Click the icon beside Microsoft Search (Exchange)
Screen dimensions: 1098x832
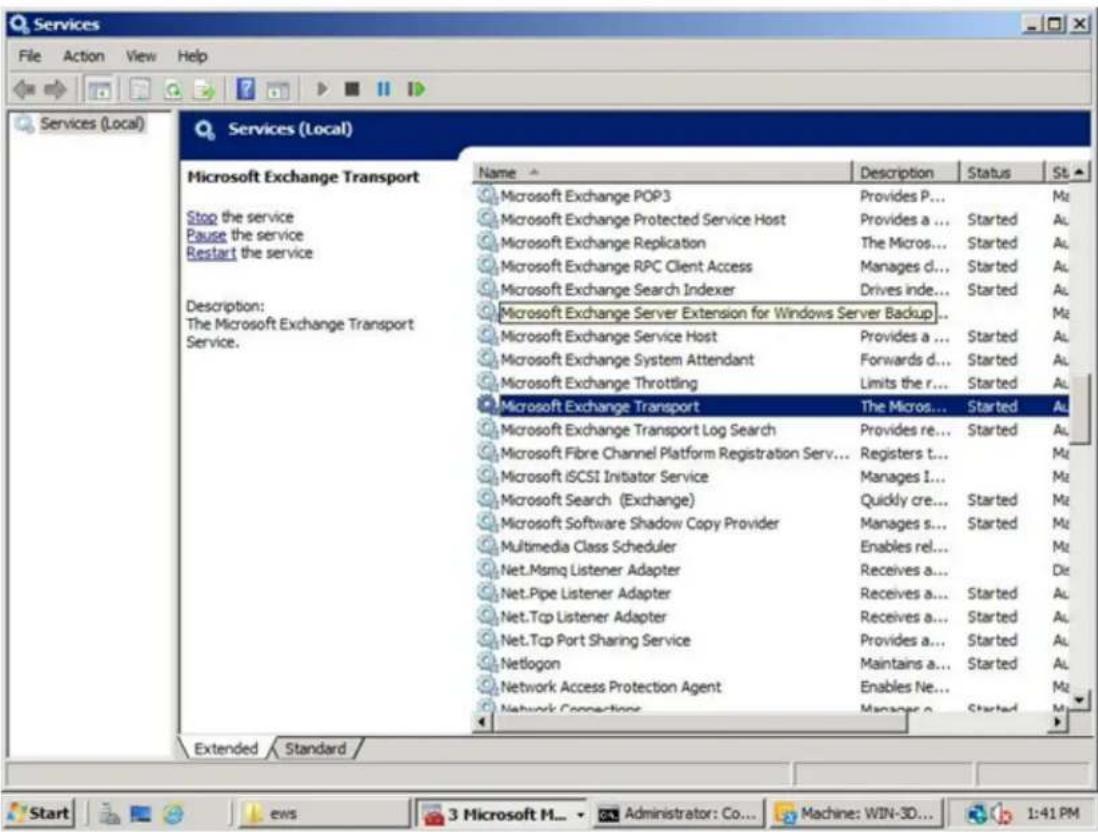click(x=487, y=499)
